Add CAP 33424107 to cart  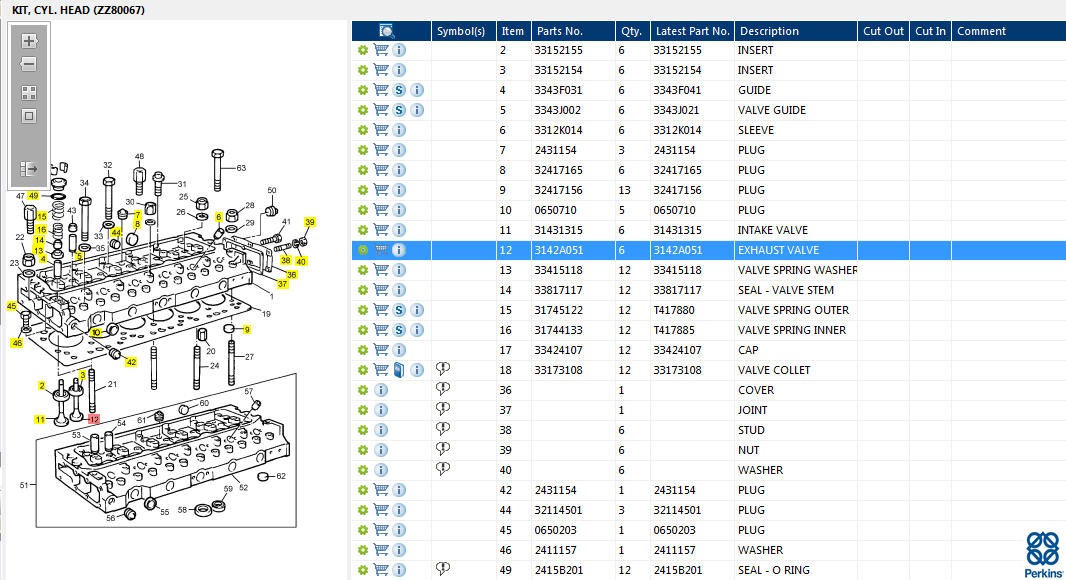pyautogui.click(x=381, y=350)
